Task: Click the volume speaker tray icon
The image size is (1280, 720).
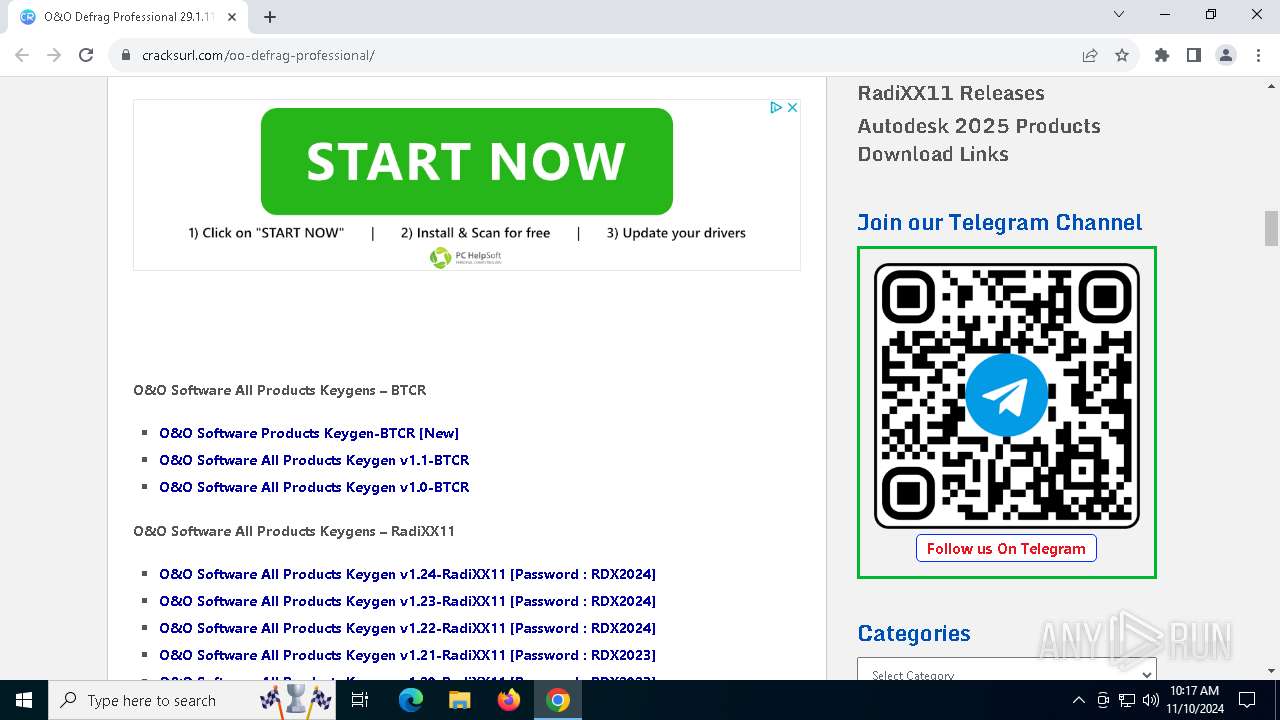Action: pyautogui.click(x=1151, y=700)
